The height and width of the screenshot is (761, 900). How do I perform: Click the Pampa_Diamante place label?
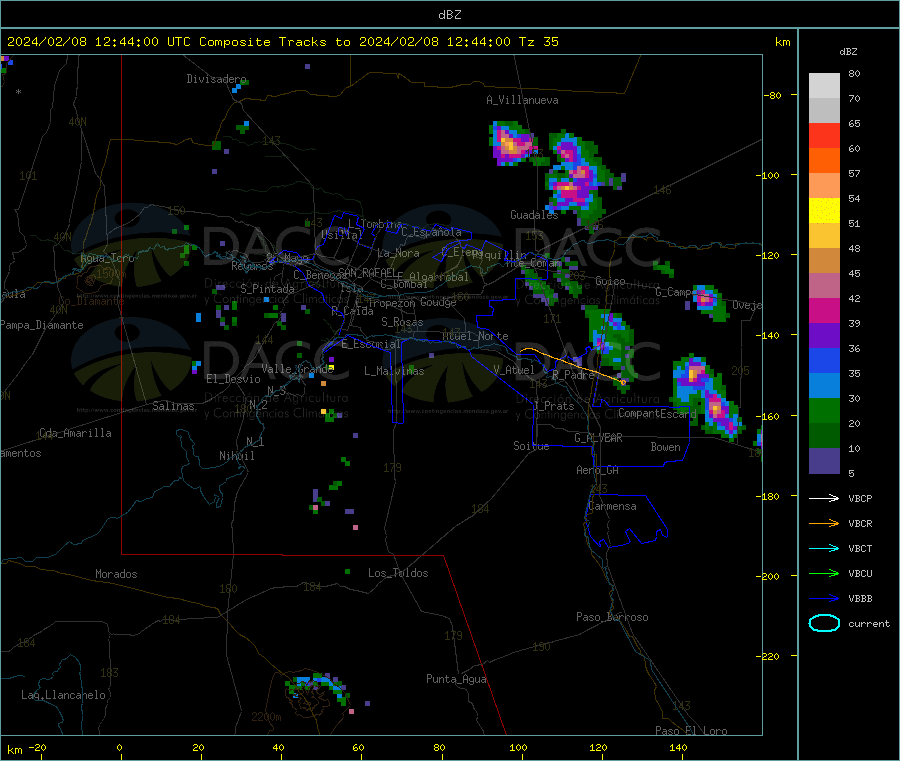coord(41,325)
